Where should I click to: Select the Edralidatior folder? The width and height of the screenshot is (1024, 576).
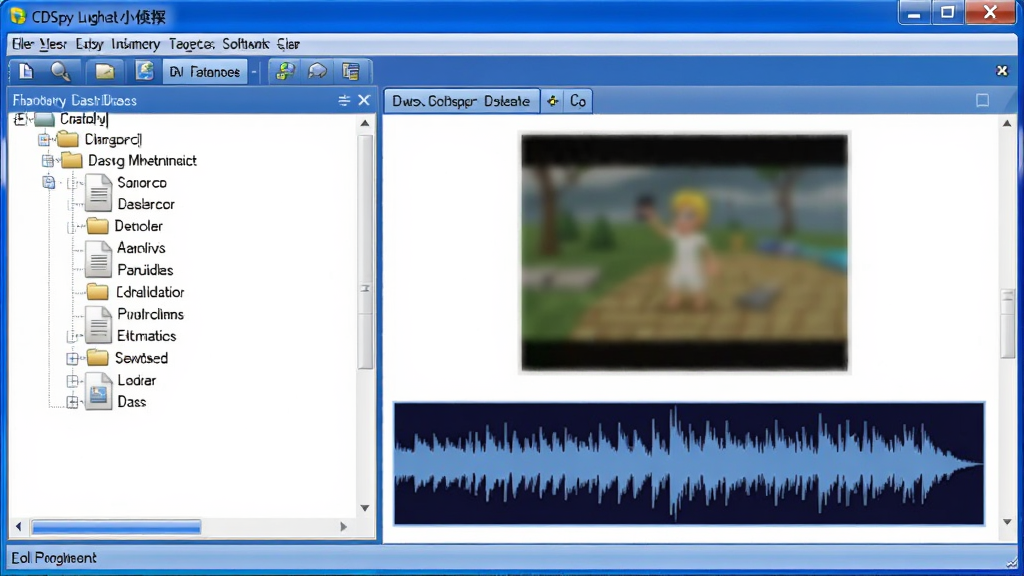click(150, 293)
